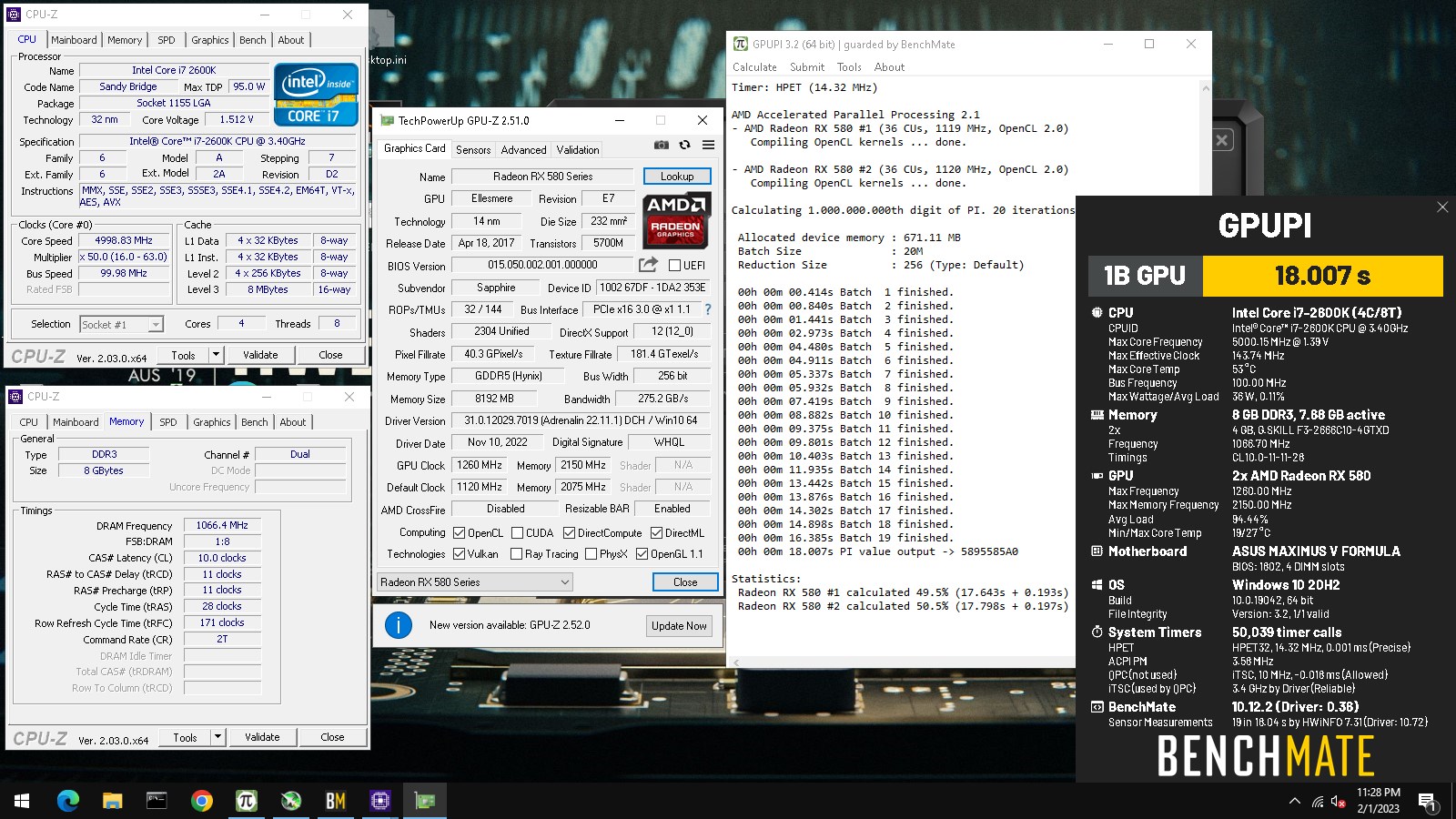Click the volume muted tray icon

pyautogui.click(x=1339, y=802)
